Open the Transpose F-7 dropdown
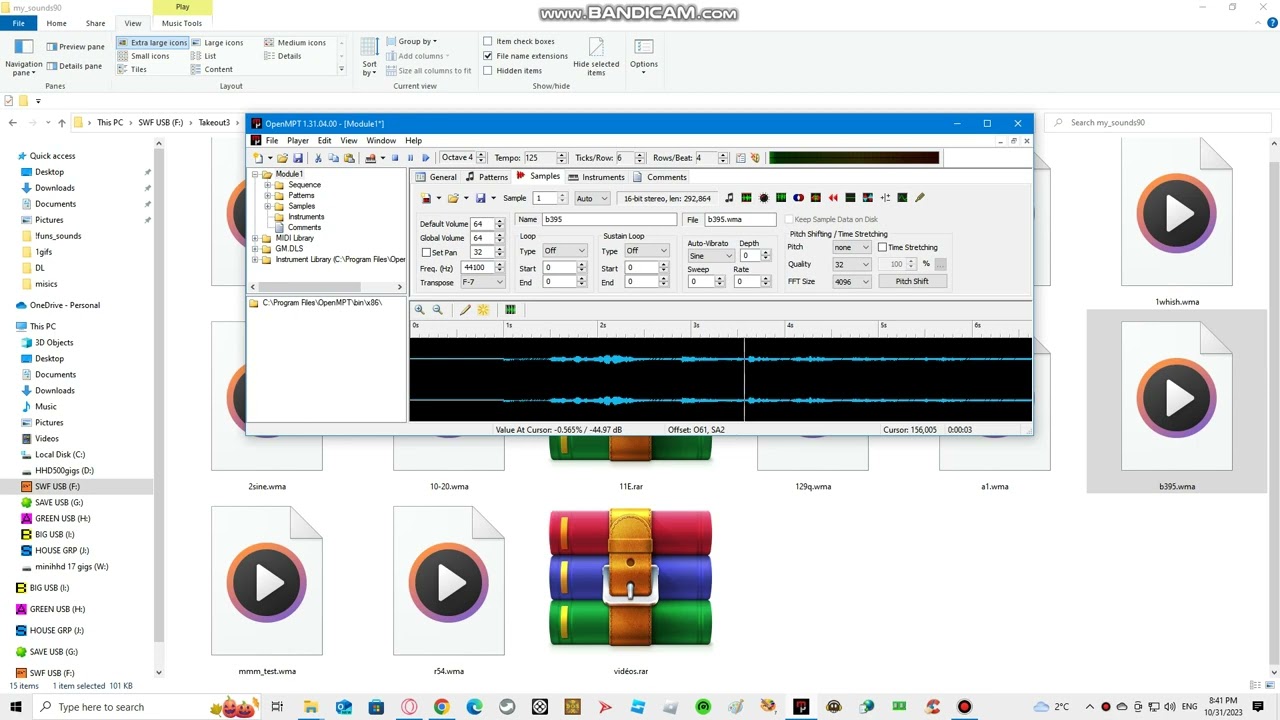Image resolution: width=1280 pixels, height=720 pixels. coord(482,282)
